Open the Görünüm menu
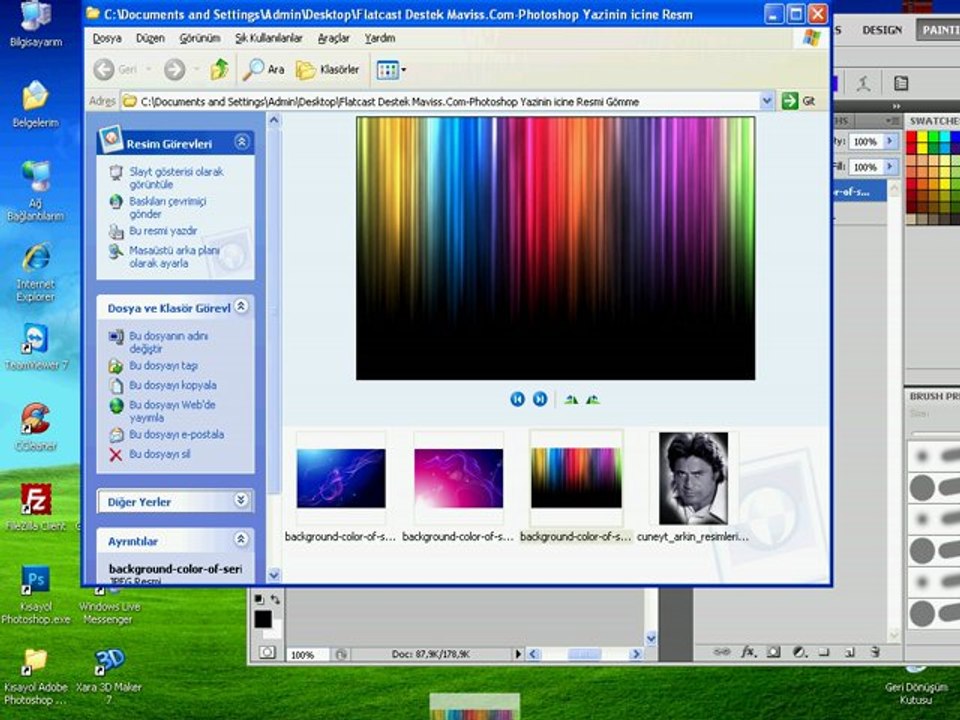Screen dimensions: 960x720 [200, 38]
